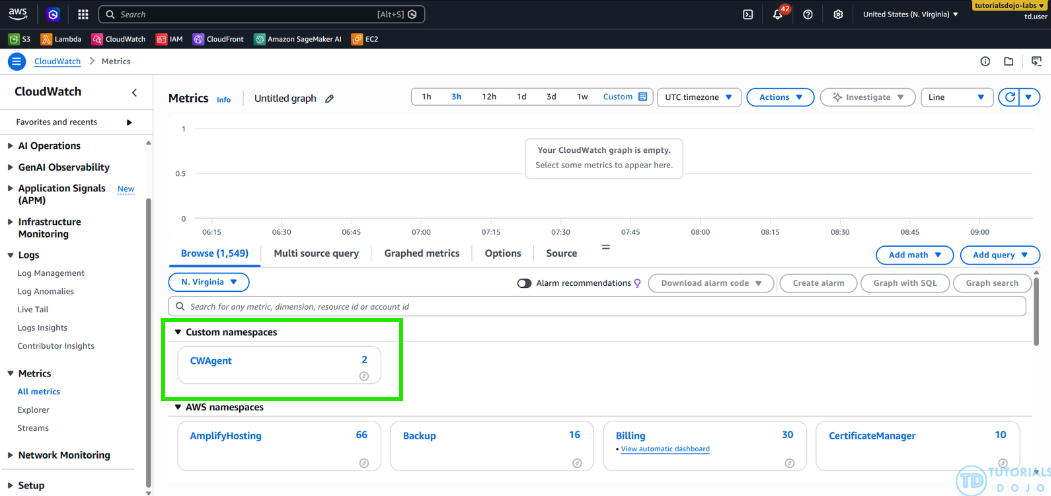Image resolution: width=1051 pixels, height=496 pixels.
Task: Open S3 shortcut in favorites bar
Action: pos(19,40)
